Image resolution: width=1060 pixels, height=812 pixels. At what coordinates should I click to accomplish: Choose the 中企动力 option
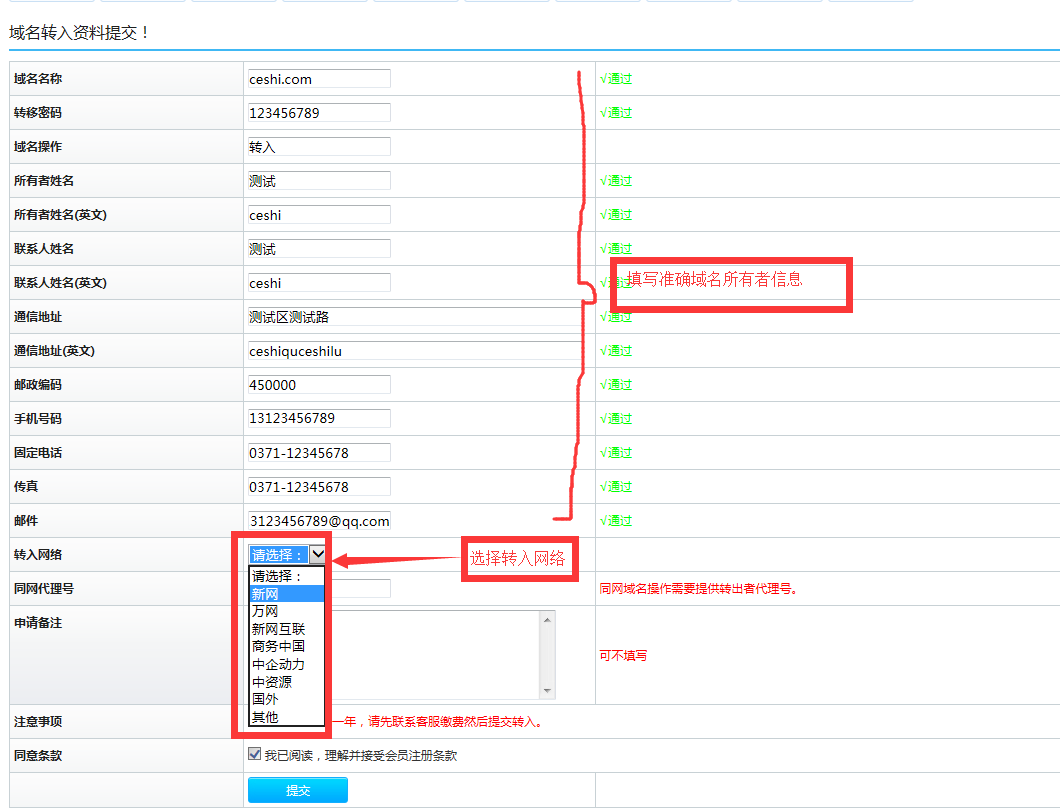point(286,664)
